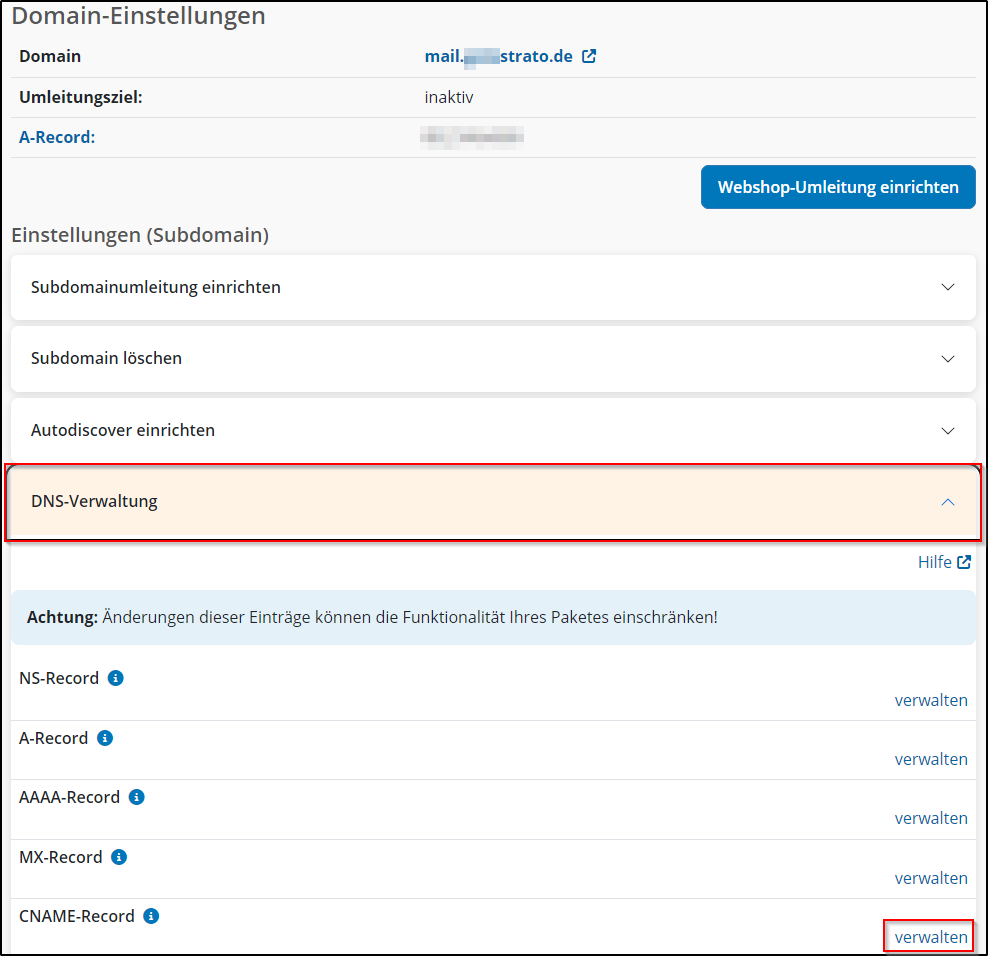The image size is (988, 956).
Task: Click chevron of Subdomainumleitung einrichten
Action: click(948, 287)
